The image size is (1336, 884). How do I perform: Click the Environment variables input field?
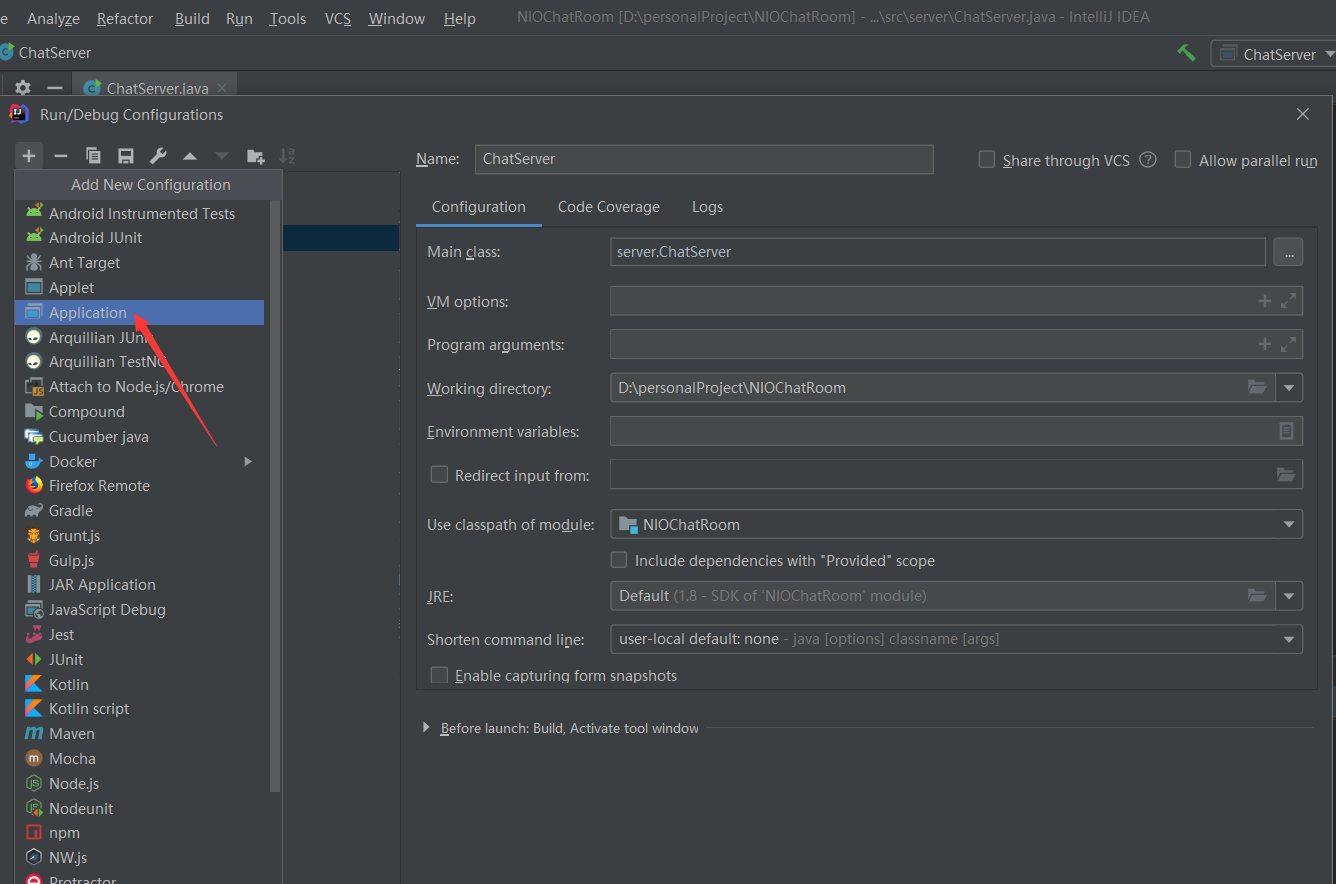[956, 431]
